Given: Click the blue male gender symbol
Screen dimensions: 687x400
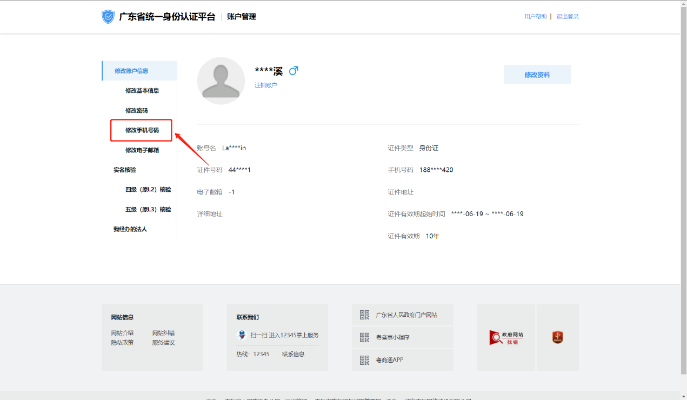Looking at the screenshot, I should pyautogui.click(x=294, y=71).
